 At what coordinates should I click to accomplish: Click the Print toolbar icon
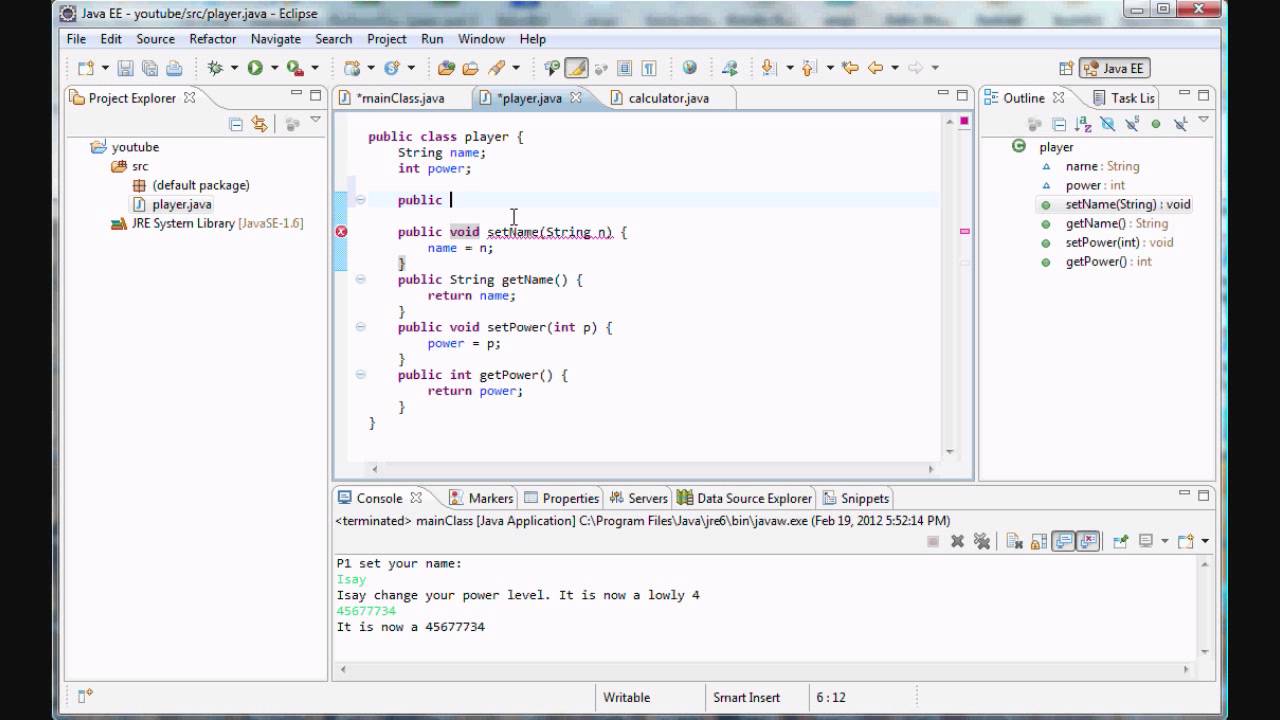click(174, 68)
